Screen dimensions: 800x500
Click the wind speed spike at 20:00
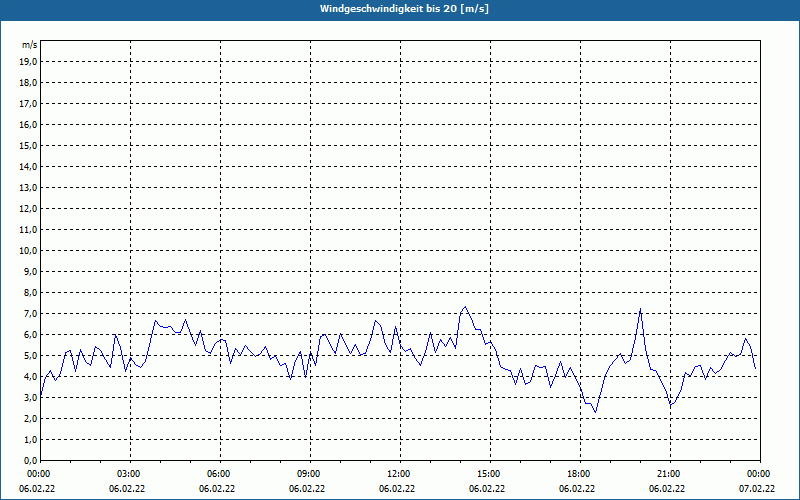coord(640,309)
